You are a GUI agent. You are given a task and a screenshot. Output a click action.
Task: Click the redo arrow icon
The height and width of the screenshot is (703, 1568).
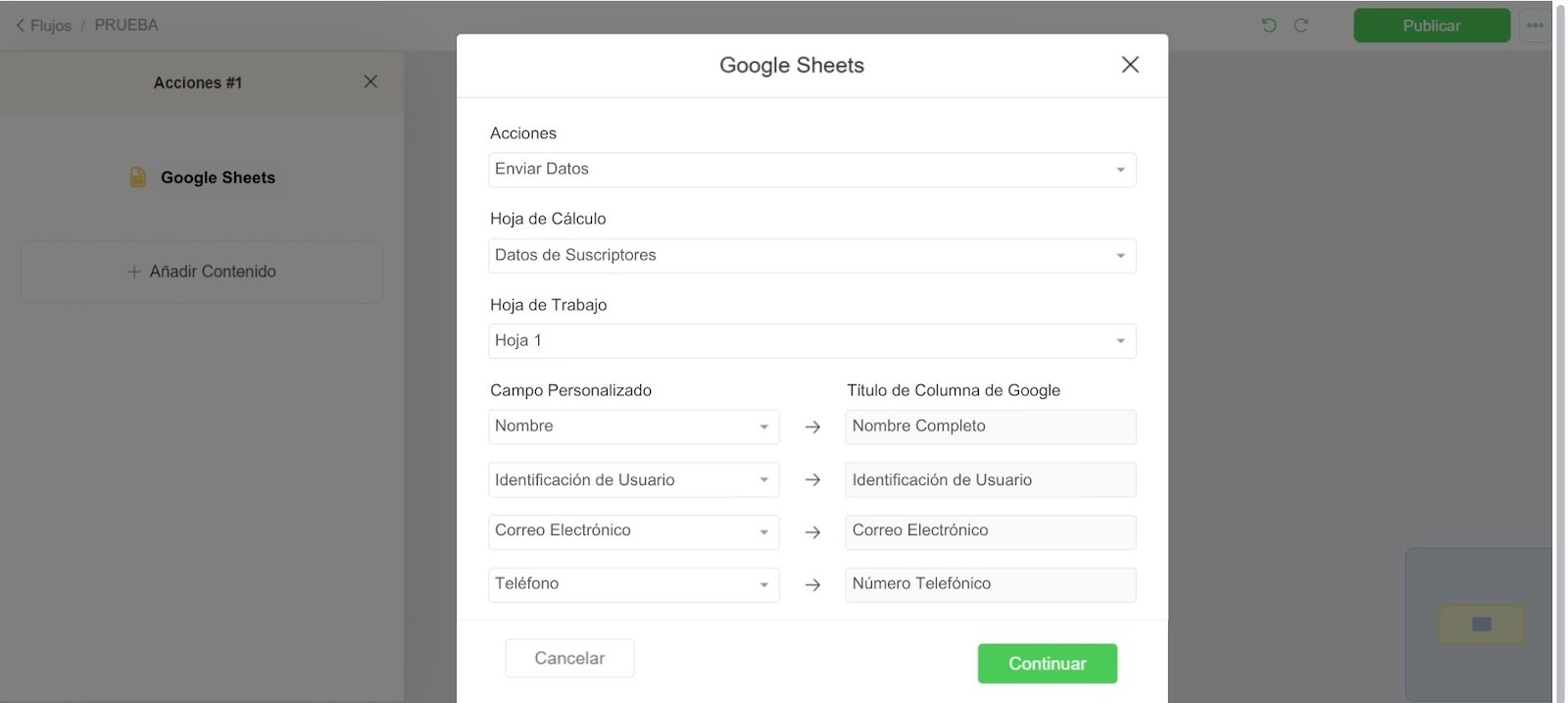click(1301, 25)
